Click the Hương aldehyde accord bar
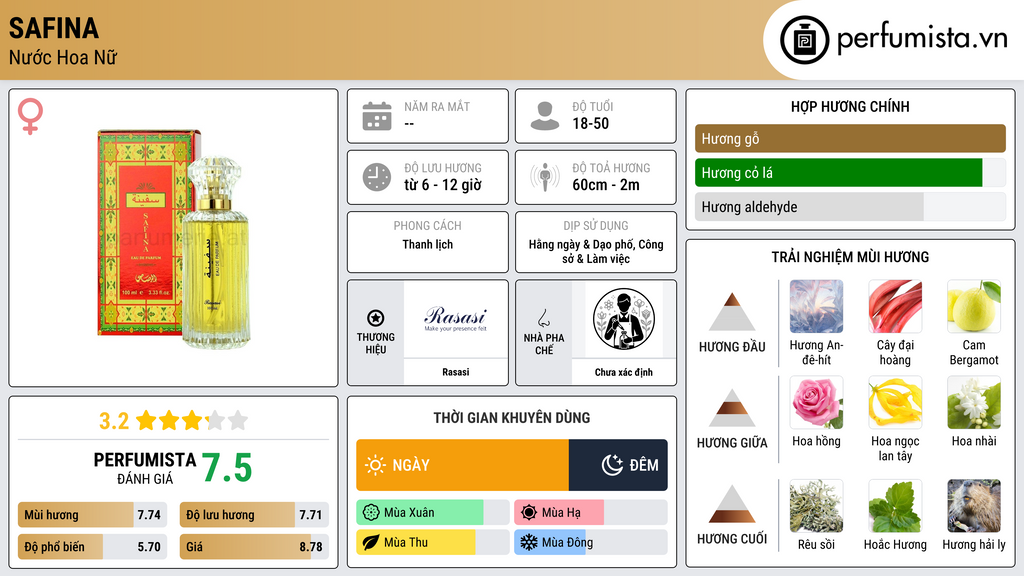 [850, 207]
